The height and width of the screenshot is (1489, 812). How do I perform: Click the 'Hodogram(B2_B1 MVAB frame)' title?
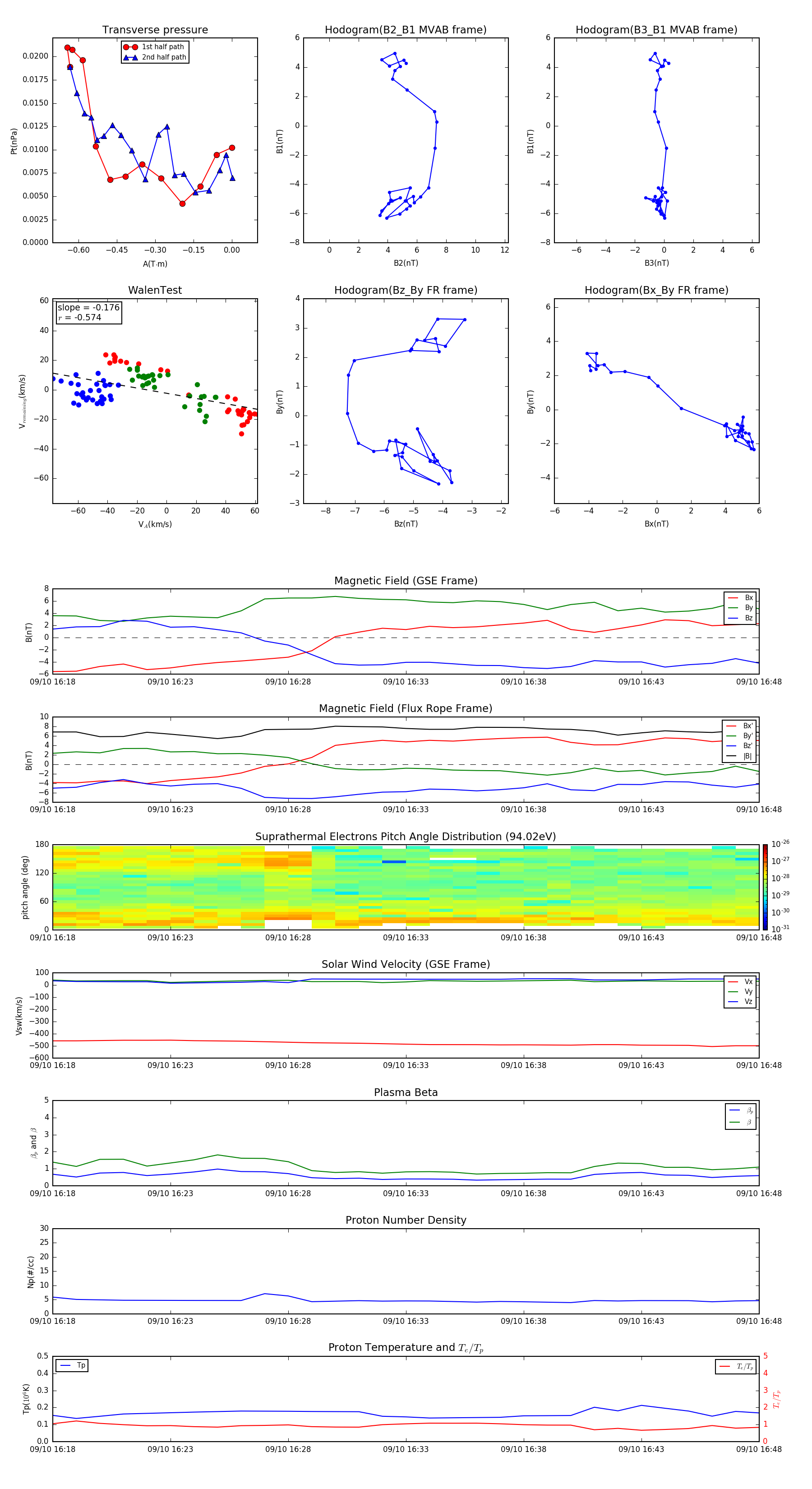(406, 29)
